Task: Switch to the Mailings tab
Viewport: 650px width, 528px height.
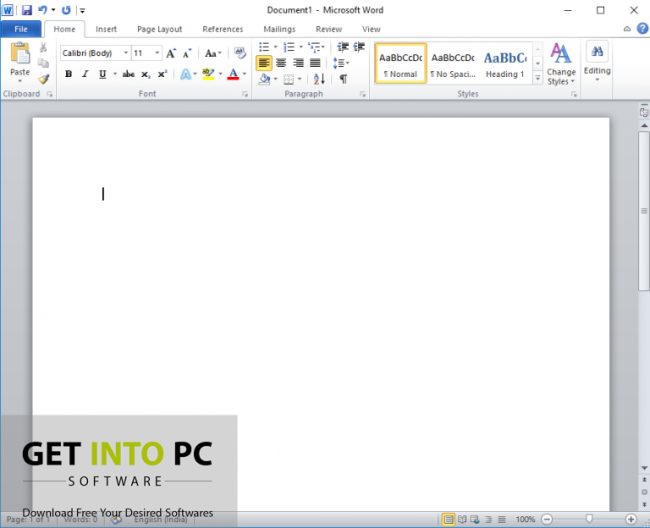Action: coord(279,29)
